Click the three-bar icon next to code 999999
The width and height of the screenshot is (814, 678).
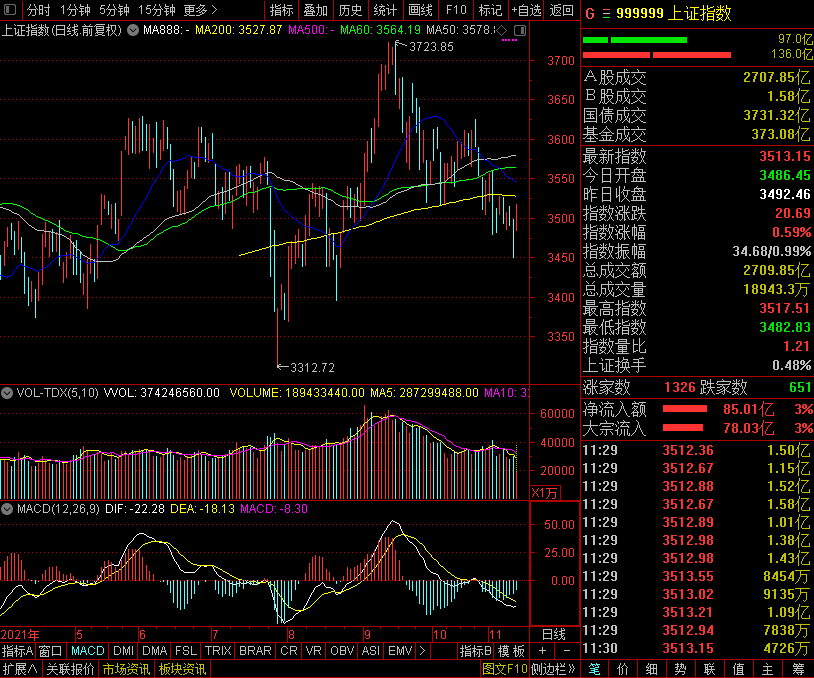[x=605, y=14]
